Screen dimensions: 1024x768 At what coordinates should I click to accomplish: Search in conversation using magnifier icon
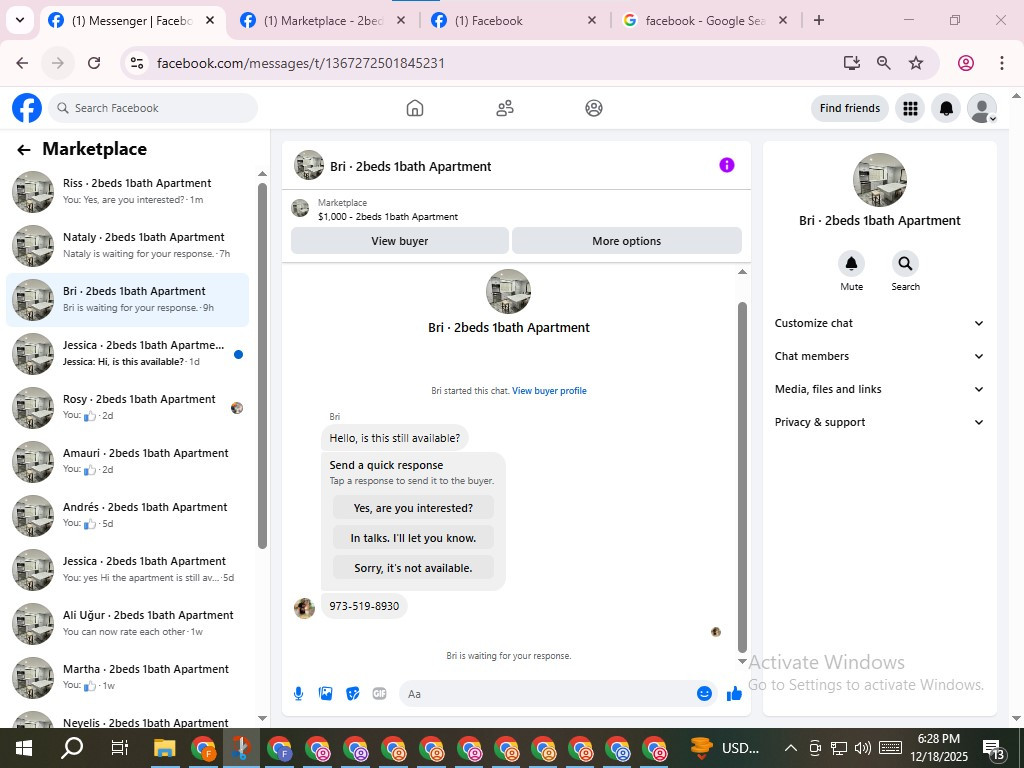[905, 264]
